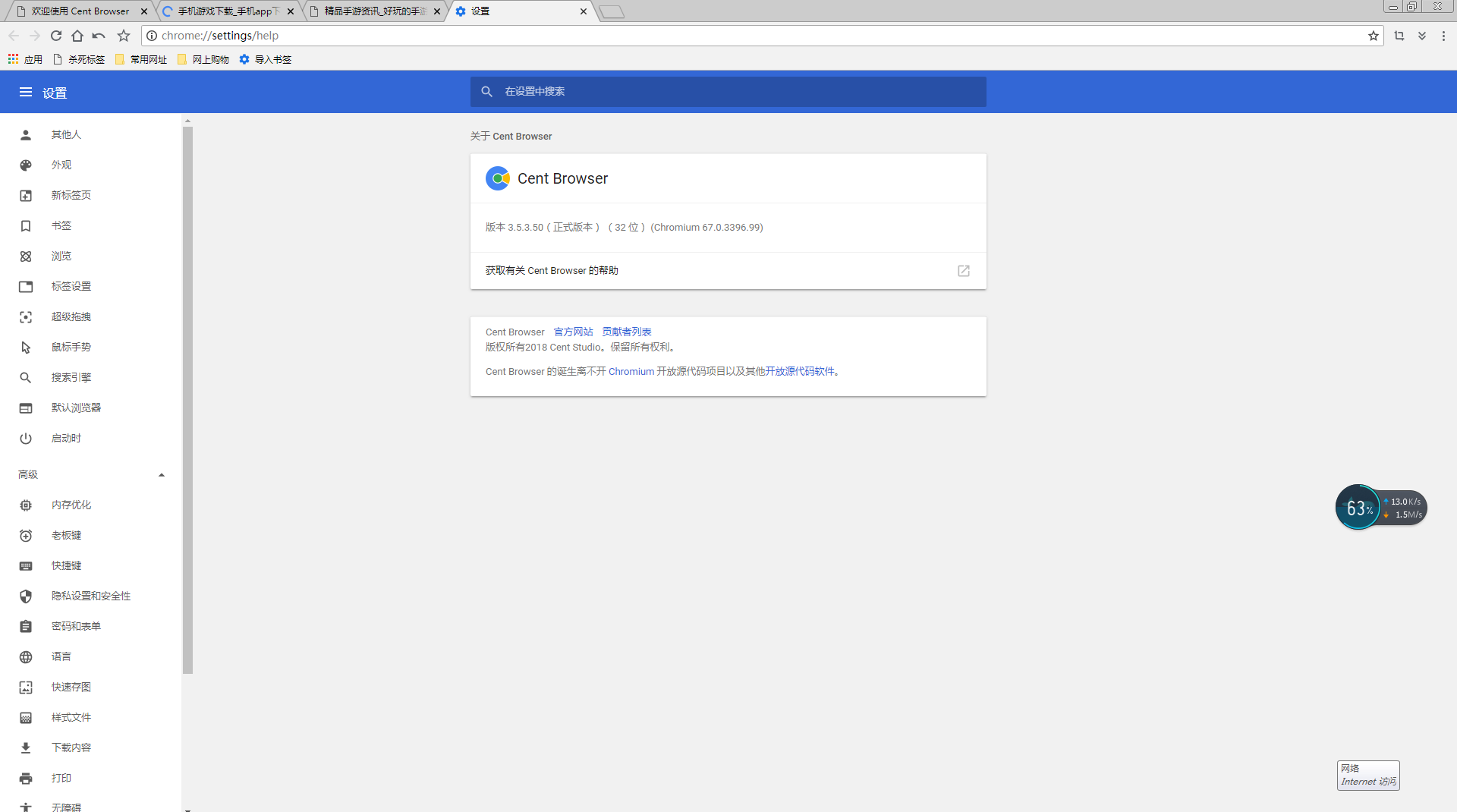Click the 启动时 power icon

coord(26,438)
